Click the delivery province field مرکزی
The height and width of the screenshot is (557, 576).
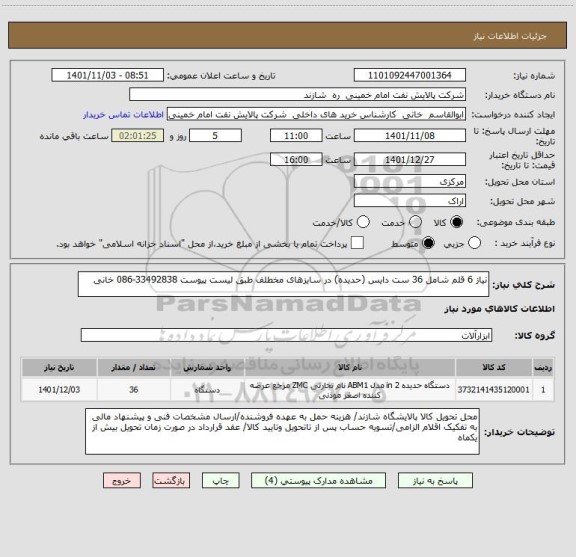click(x=410, y=181)
